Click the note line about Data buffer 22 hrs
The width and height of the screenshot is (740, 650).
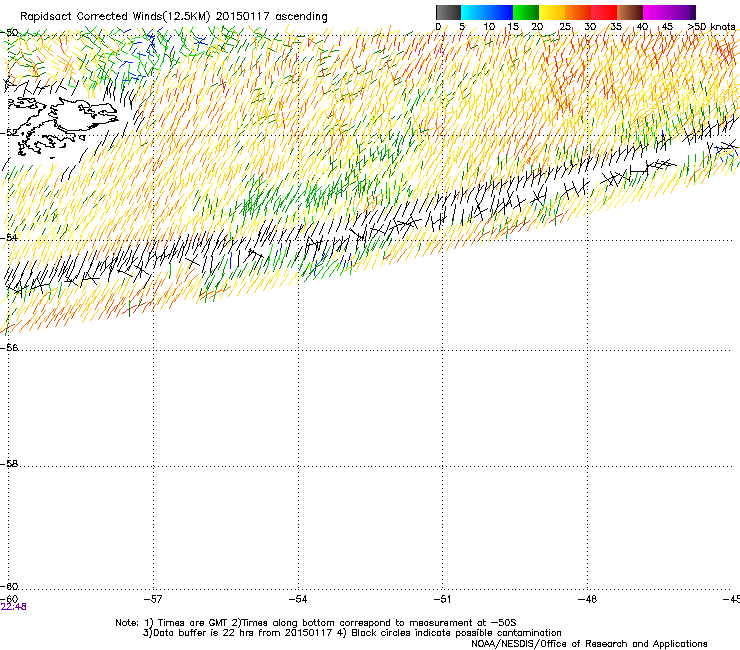[352, 633]
